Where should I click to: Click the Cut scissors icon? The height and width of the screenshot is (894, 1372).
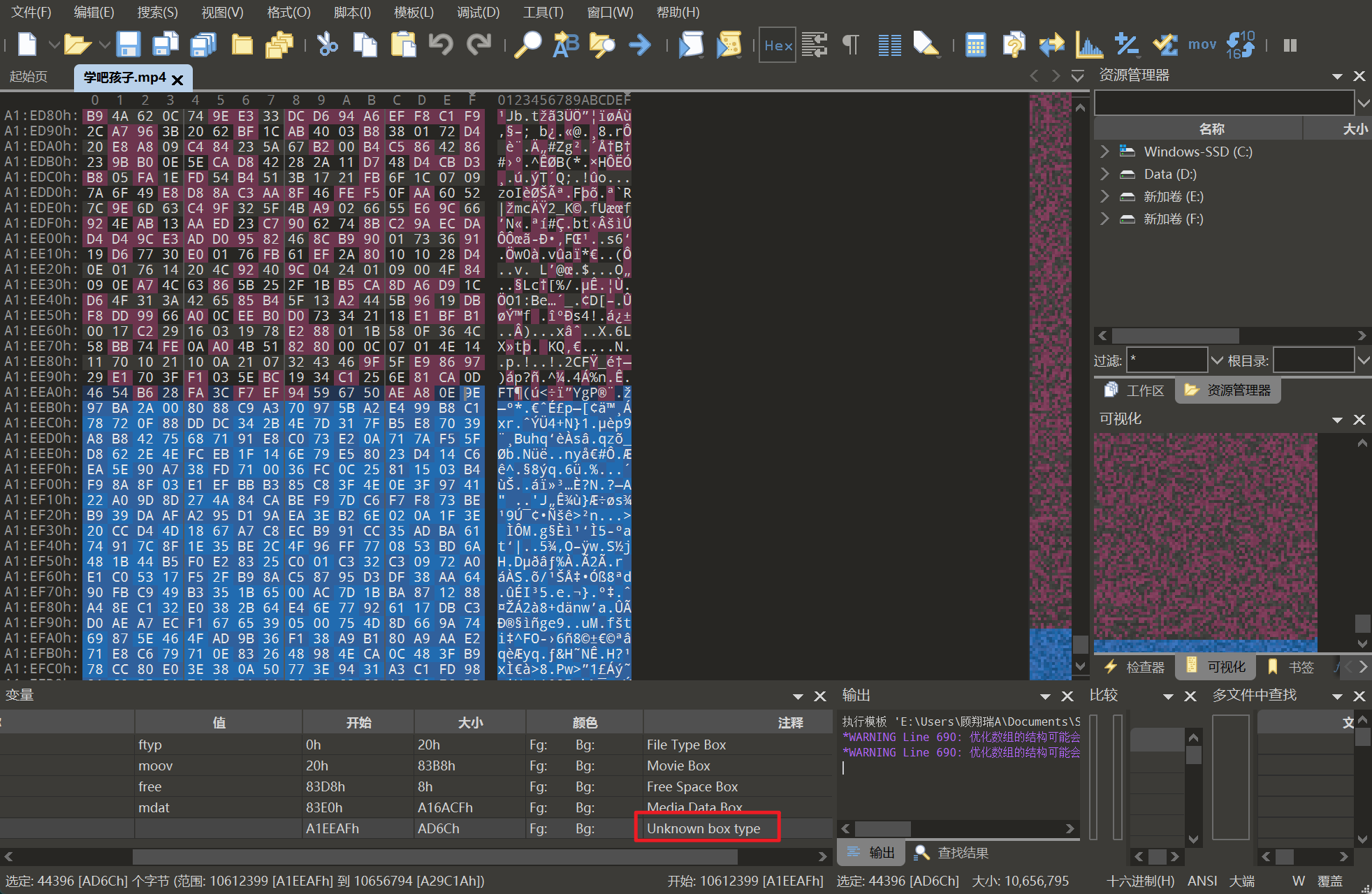(x=327, y=45)
